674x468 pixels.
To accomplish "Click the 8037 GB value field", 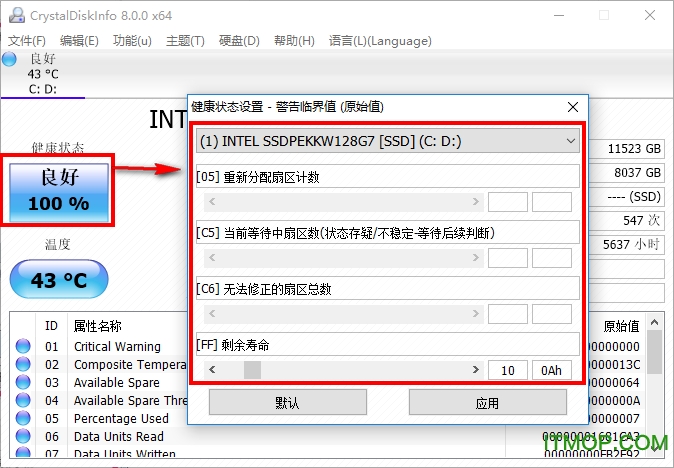I will (626, 173).
